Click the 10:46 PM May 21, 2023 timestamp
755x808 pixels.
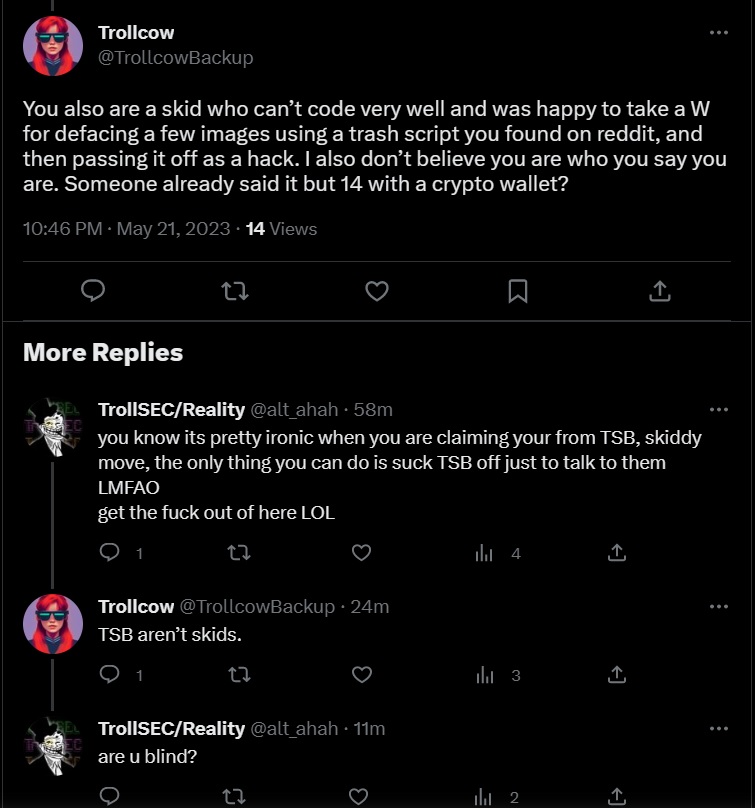(126, 229)
